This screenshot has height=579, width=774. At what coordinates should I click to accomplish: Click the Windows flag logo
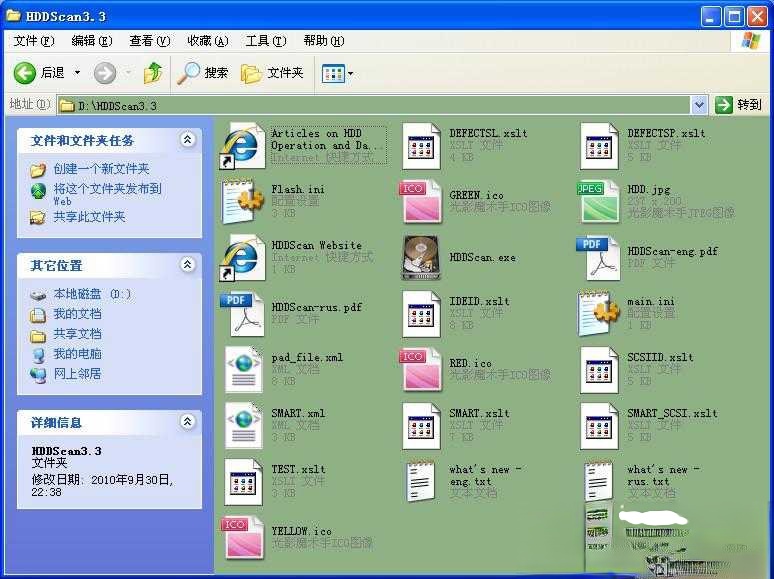tap(751, 41)
